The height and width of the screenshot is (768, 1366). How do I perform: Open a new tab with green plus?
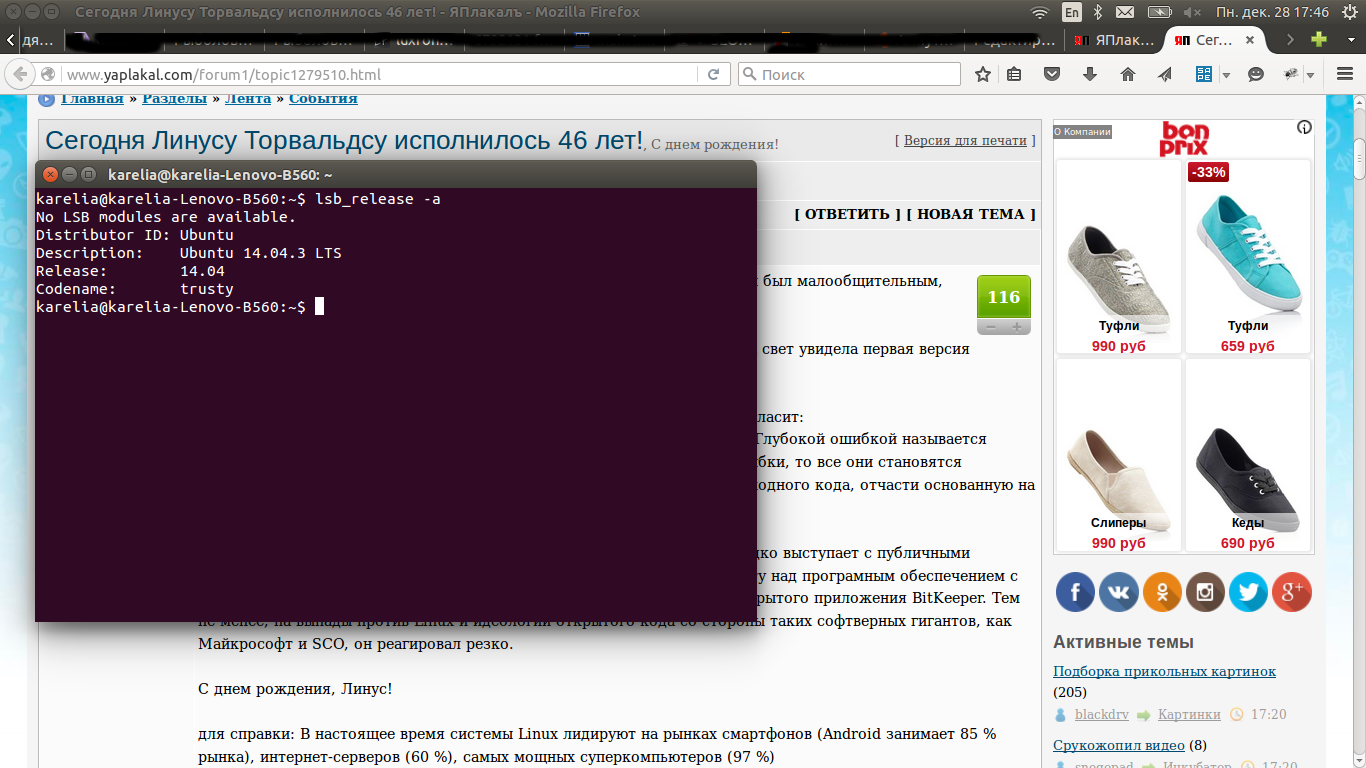coord(1319,39)
